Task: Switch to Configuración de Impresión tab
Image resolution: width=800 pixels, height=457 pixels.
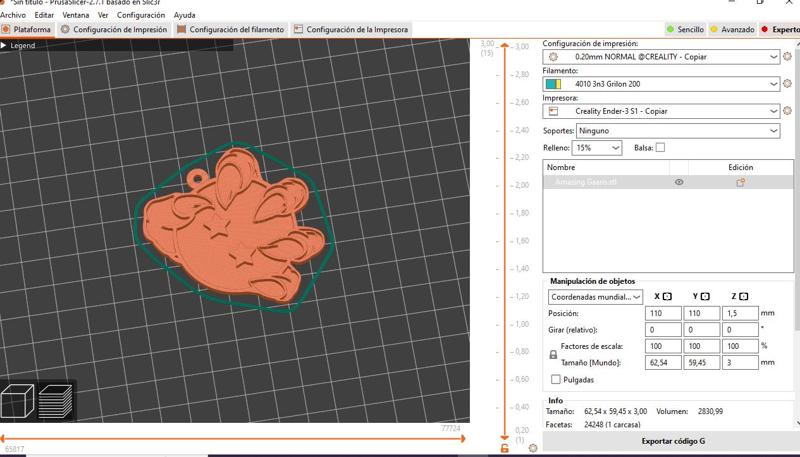Action: pos(114,30)
